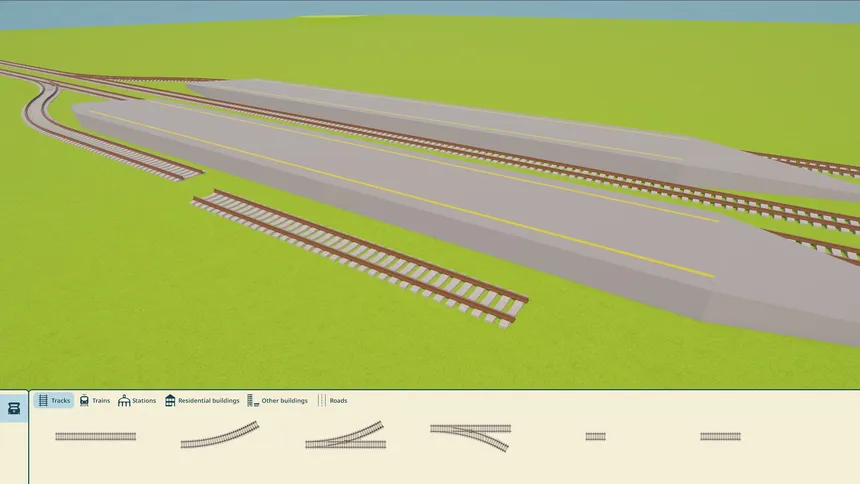The width and height of the screenshot is (860, 484).
Task: Select the Stations tab
Action: tap(137, 401)
